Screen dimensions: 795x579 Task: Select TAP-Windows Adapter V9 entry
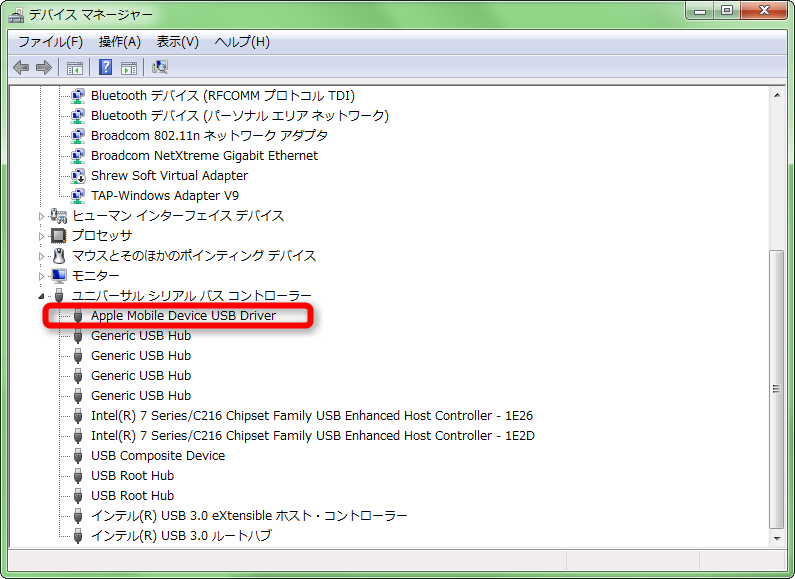click(x=165, y=196)
